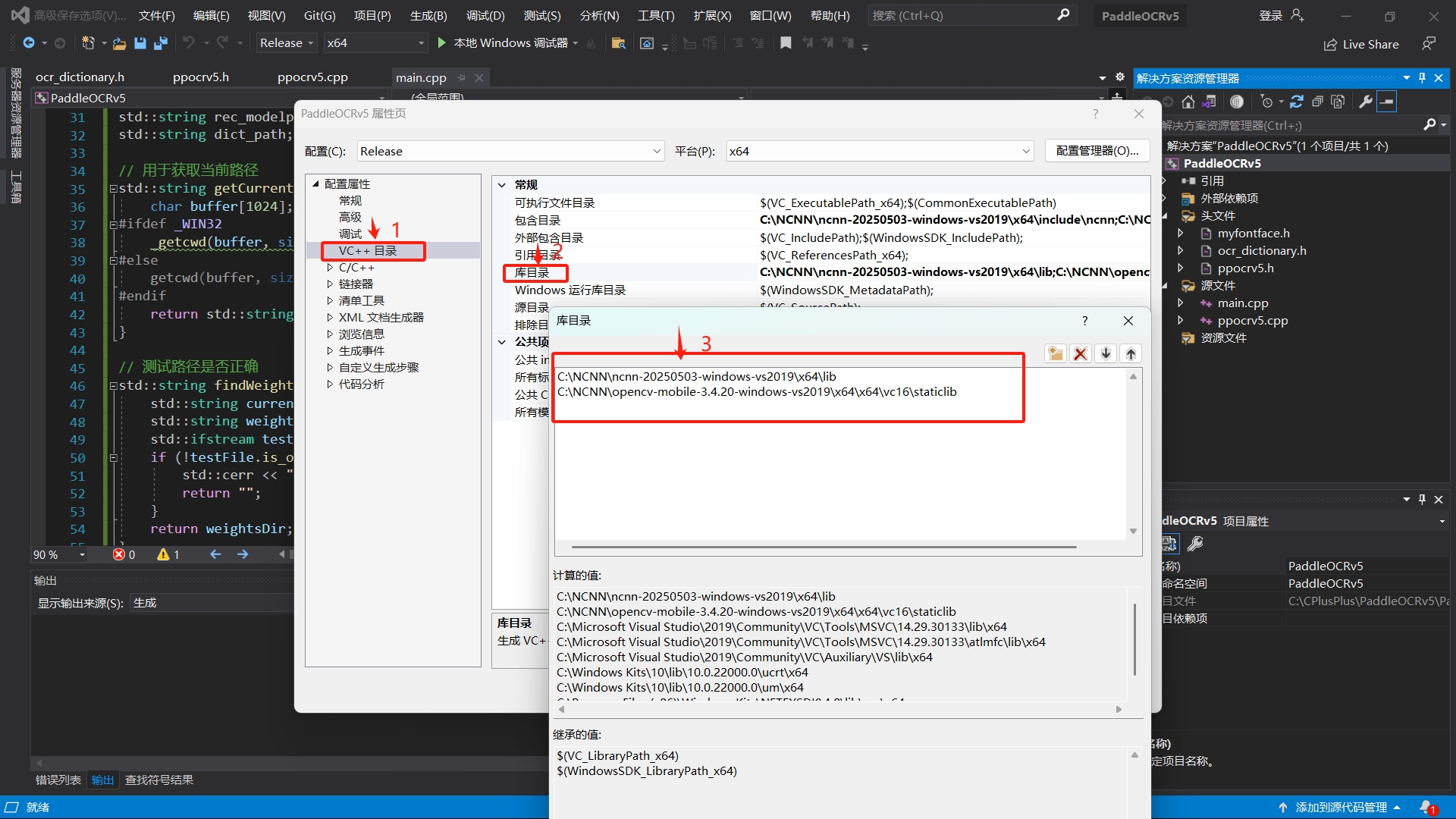Open the 90 % zoom level dropdown
Image resolution: width=1456 pixels, height=819 pixels.
82,555
